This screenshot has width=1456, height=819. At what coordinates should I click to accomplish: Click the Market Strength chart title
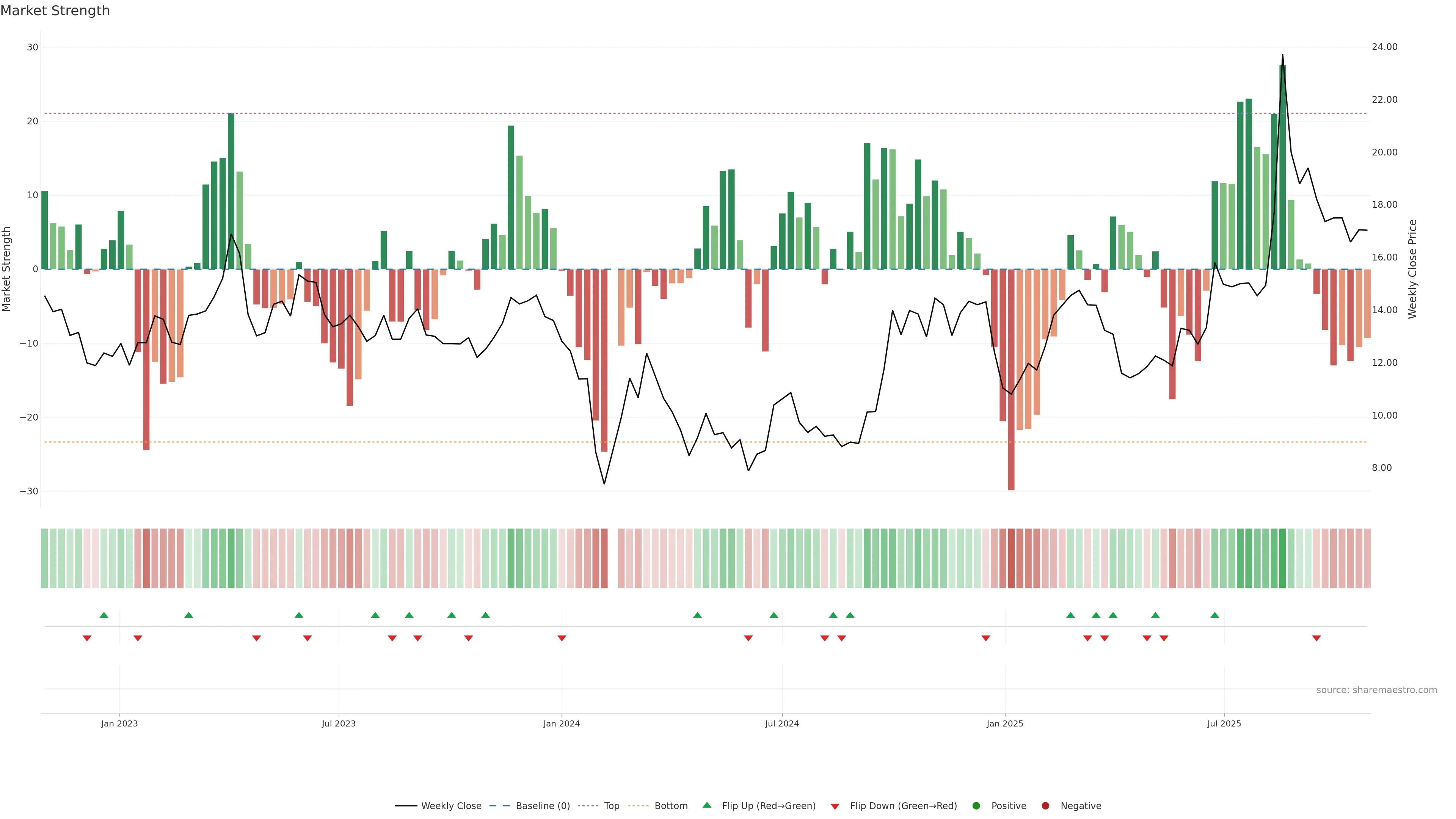pyautogui.click(x=55, y=11)
